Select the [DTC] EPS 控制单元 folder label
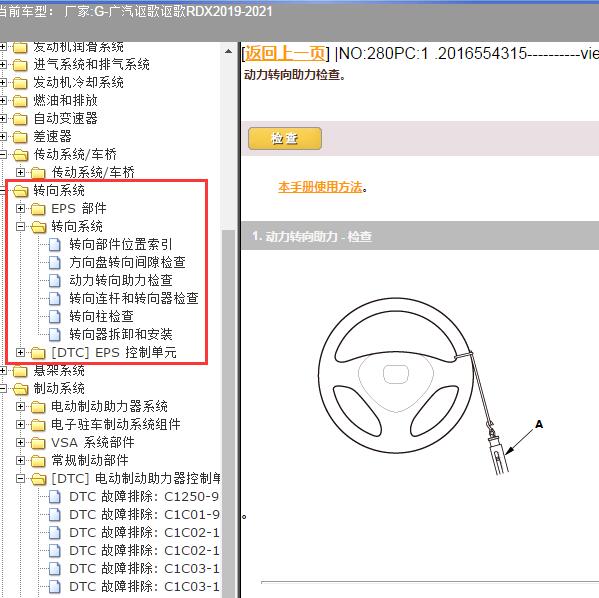 [x=114, y=352]
